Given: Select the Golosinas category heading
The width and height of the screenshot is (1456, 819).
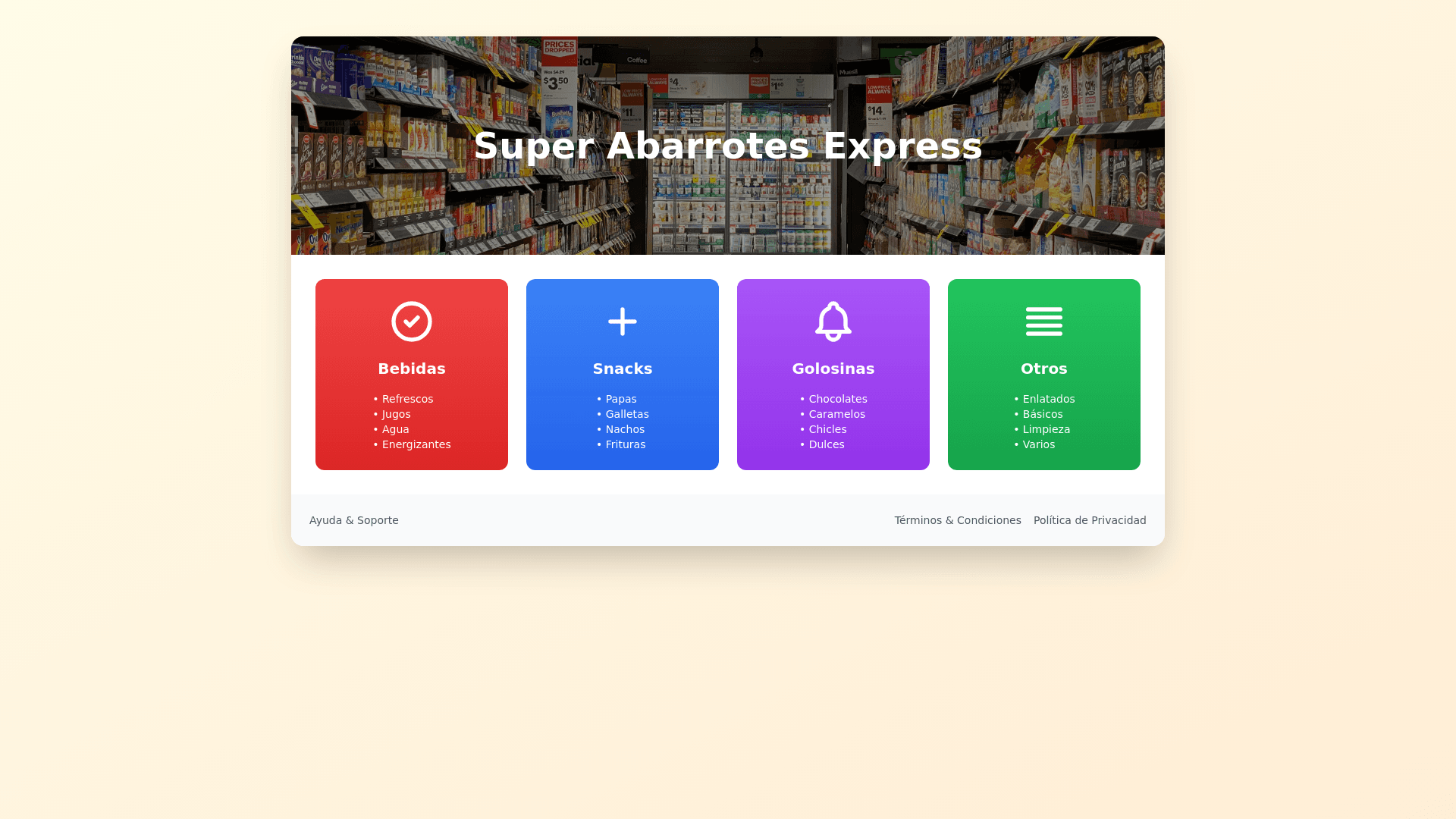Looking at the screenshot, I should (x=833, y=369).
